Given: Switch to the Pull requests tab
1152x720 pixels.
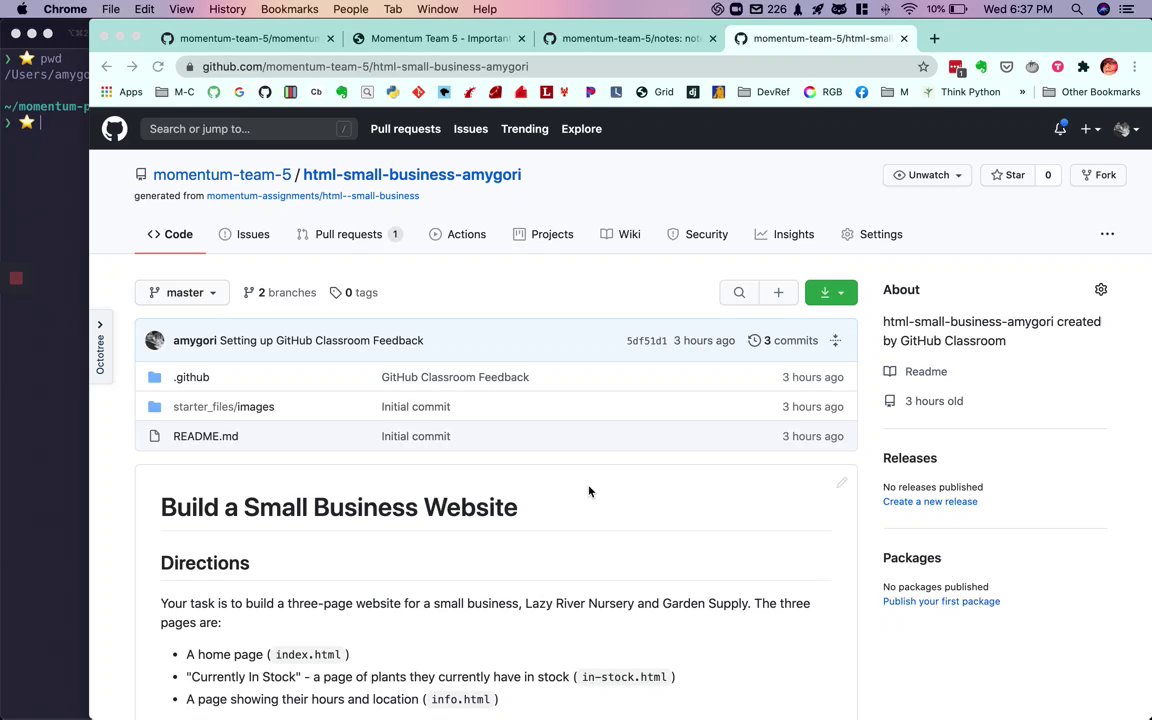Looking at the screenshot, I should coord(348,234).
